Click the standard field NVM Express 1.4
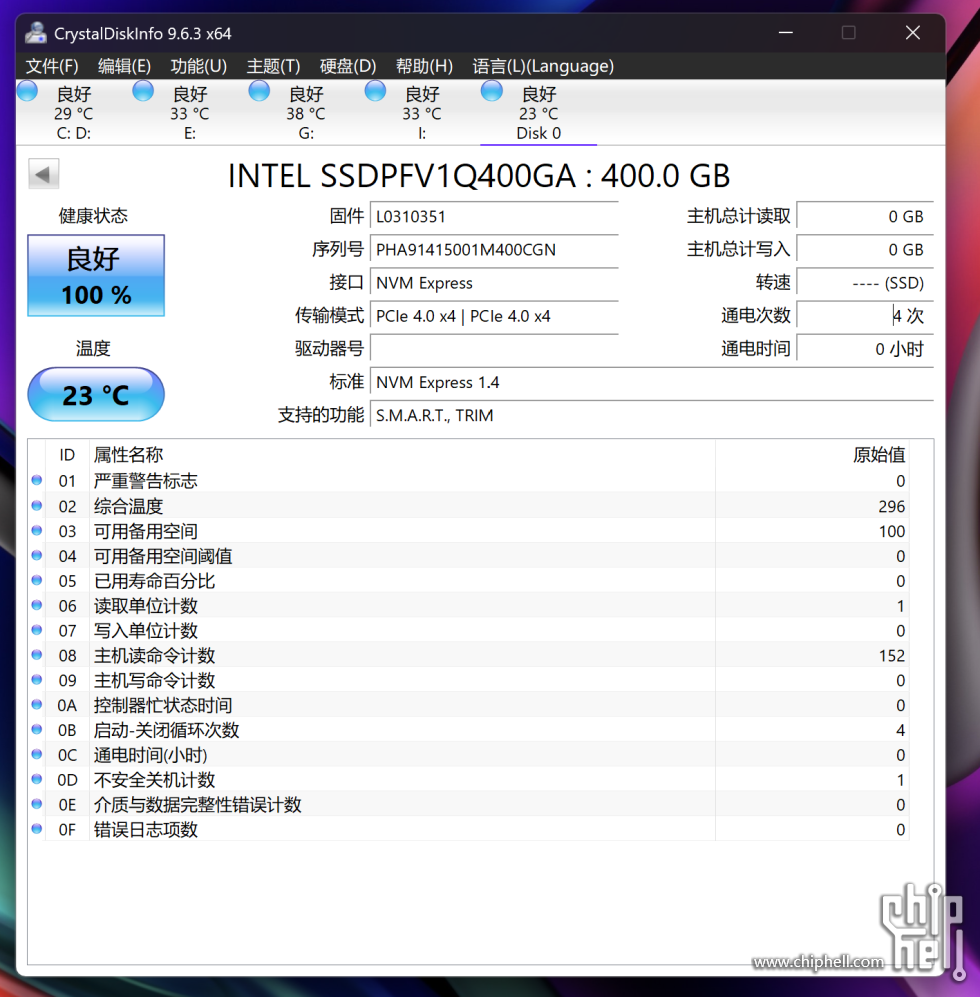 652,382
